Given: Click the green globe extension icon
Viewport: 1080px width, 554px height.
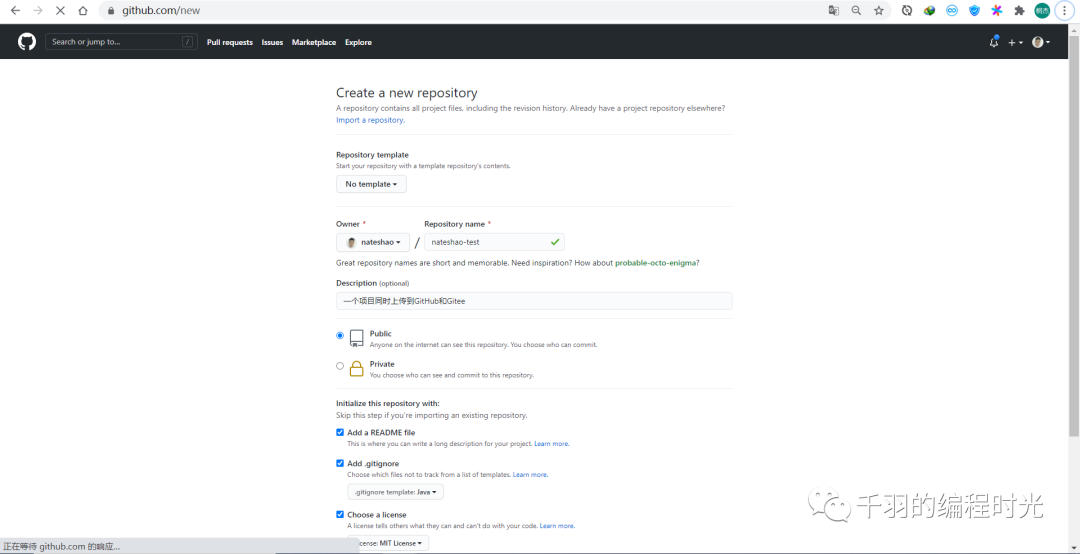Looking at the screenshot, I should pos(929,10).
